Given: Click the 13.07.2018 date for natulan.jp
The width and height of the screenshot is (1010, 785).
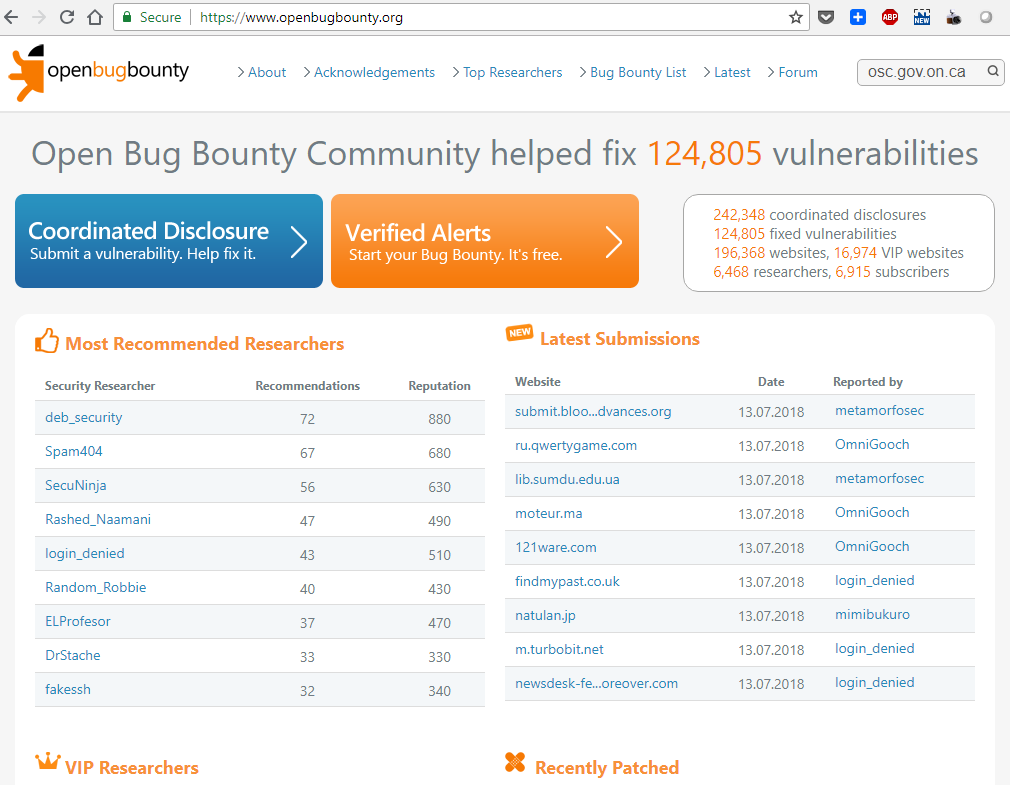Looking at the screenshot, I should (x=771, y=616).
